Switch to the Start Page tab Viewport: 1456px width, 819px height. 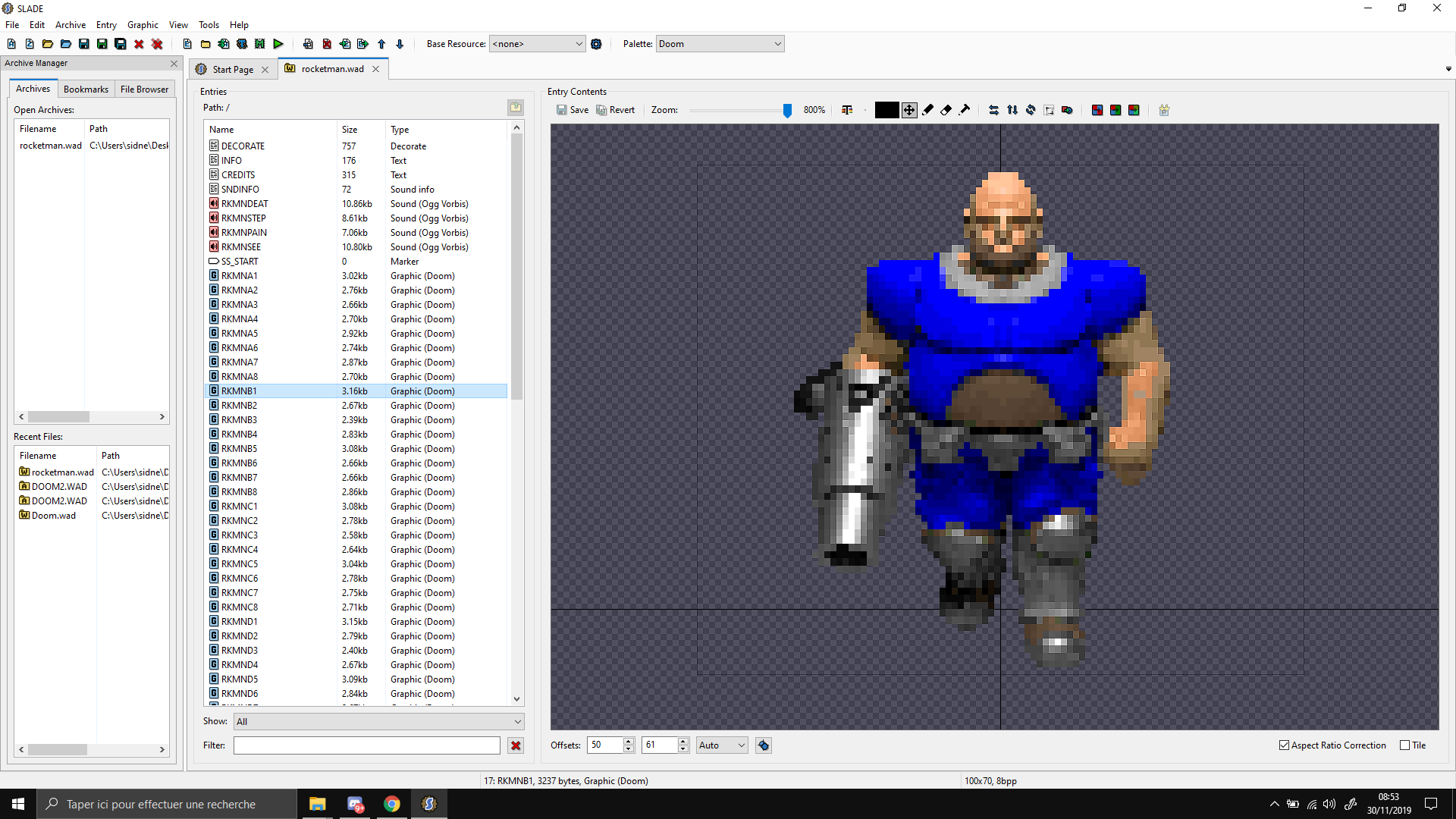point(233,70)
